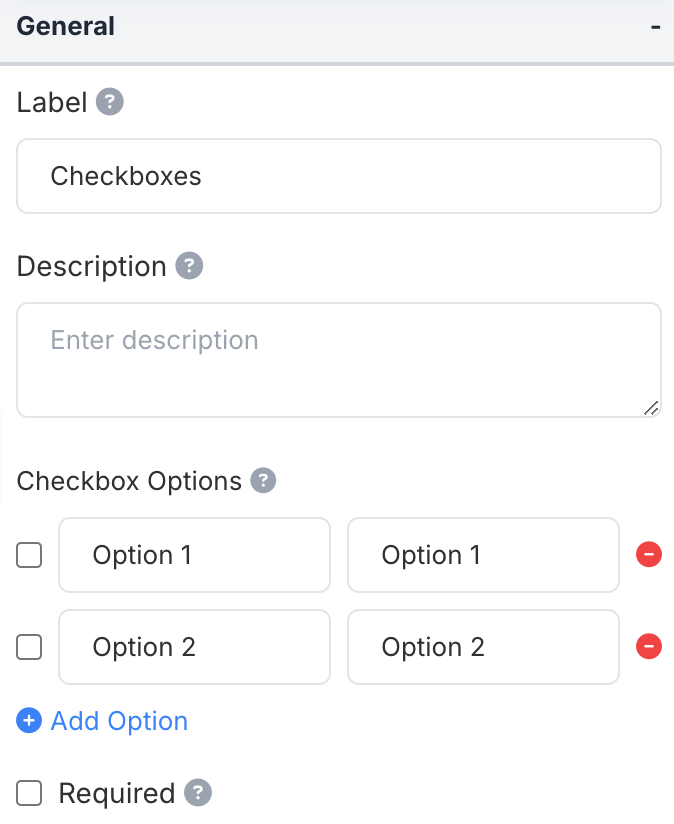Viewport: 674px width, 824px height.
Task: Select the right Option 2 text field
Action: click(483, 647)
